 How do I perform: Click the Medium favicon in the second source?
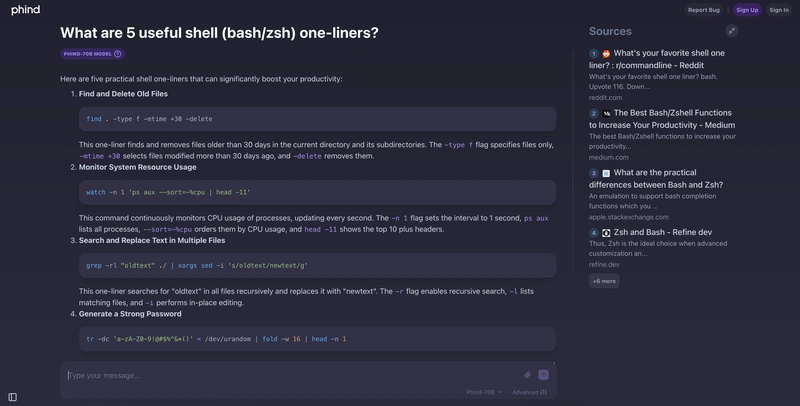(606, 113)
